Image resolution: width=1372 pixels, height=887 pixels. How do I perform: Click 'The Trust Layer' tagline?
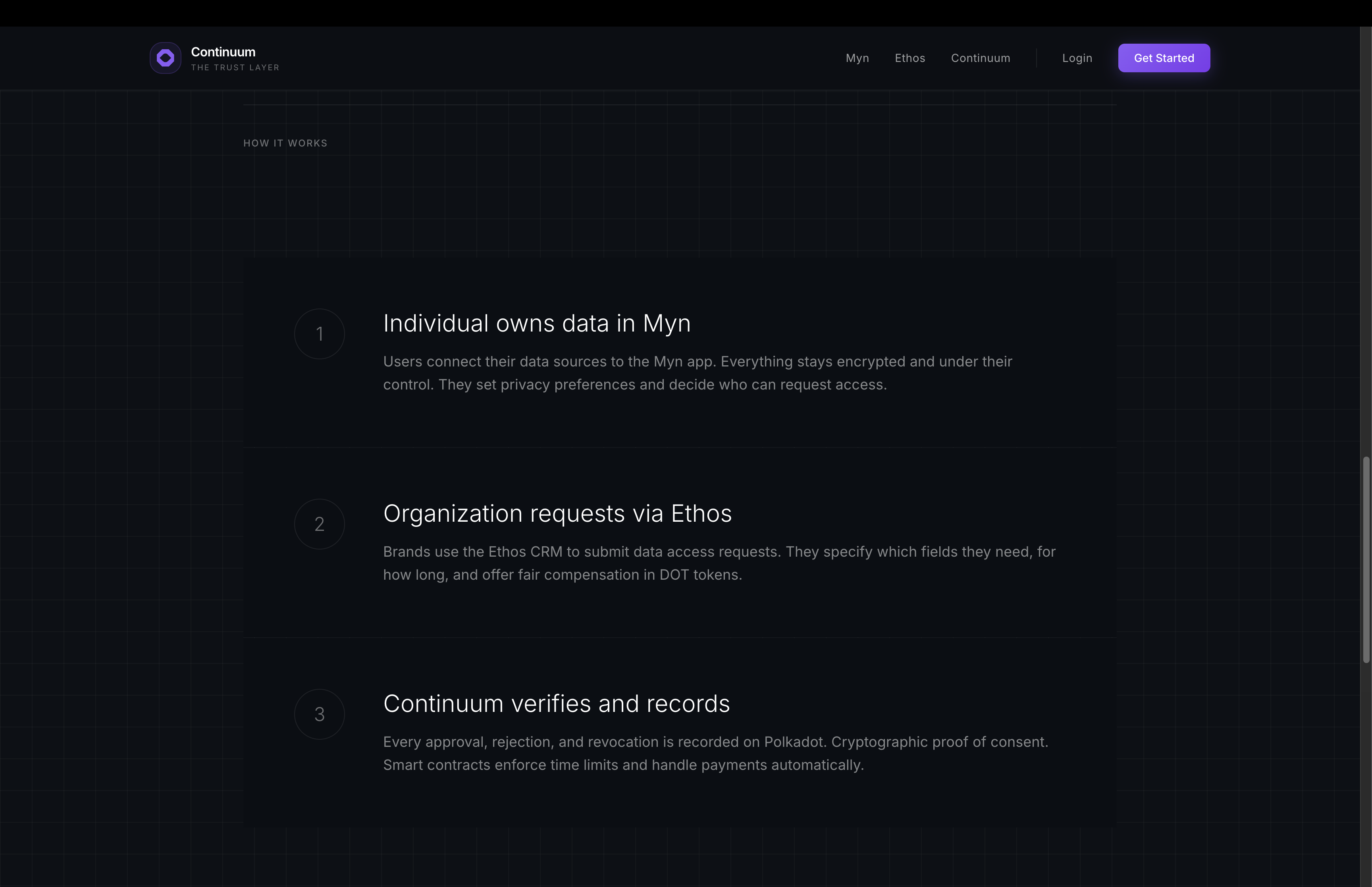tap(235, 67)
